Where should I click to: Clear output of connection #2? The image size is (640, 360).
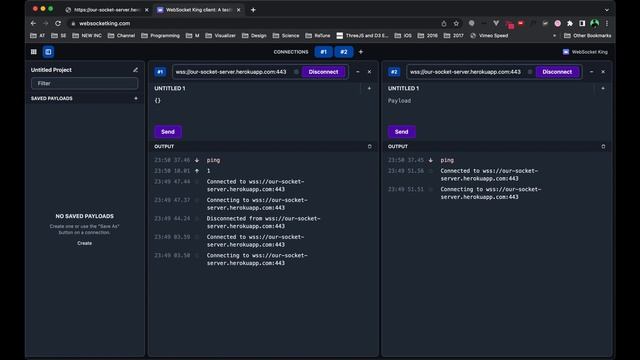(x=603, y=146)
